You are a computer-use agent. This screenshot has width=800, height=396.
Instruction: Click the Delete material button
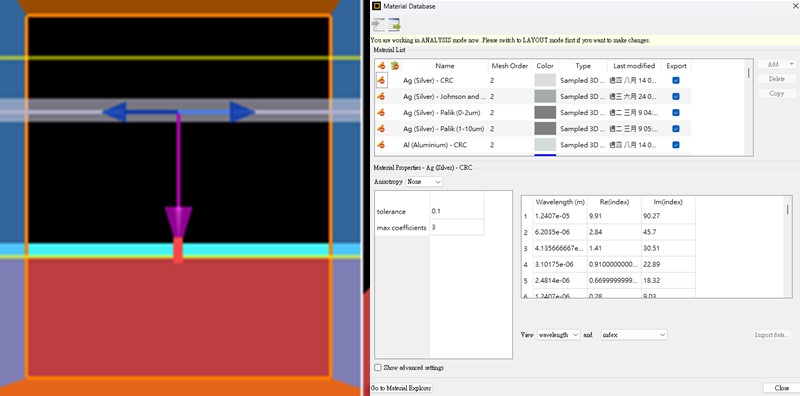pyautogui.click(x=777, y=79)
